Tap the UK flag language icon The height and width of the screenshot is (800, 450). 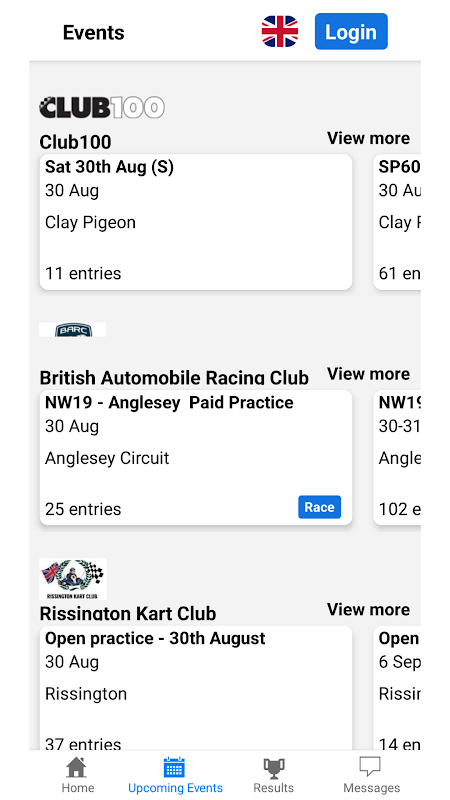pyautogui.click(x=280, y=32)
